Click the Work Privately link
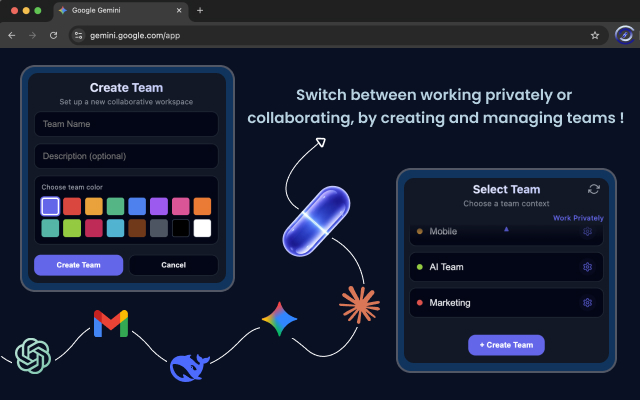 click(x=578, y=218)
